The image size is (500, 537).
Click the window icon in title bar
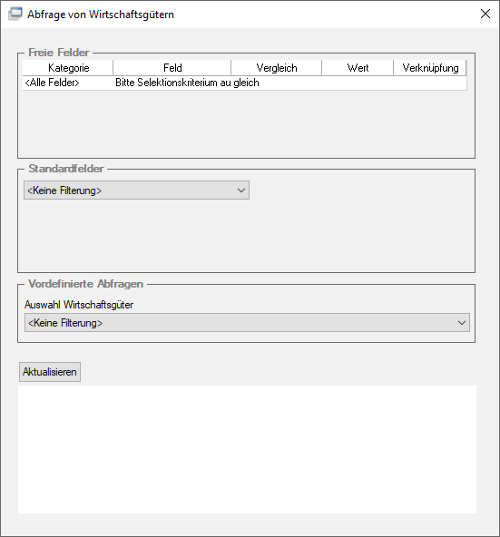(x=15, y=14)
